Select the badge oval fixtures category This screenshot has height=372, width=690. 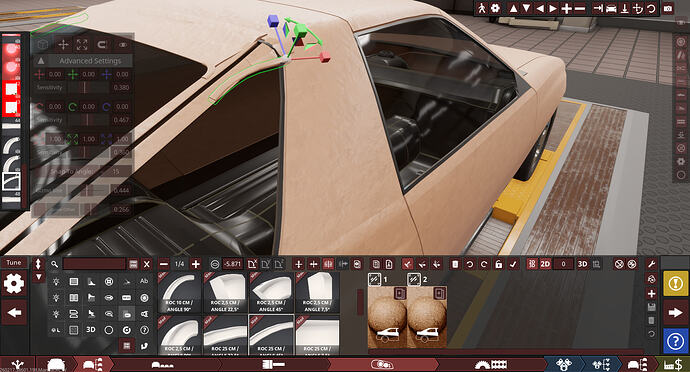[x=109, y=298]
